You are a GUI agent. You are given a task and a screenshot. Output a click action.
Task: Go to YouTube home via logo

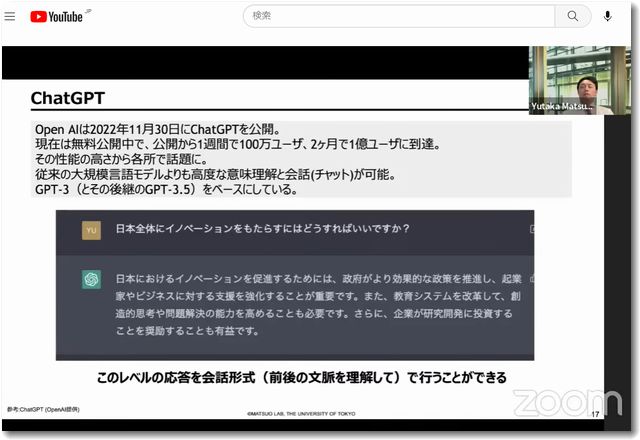pos(57,17)
